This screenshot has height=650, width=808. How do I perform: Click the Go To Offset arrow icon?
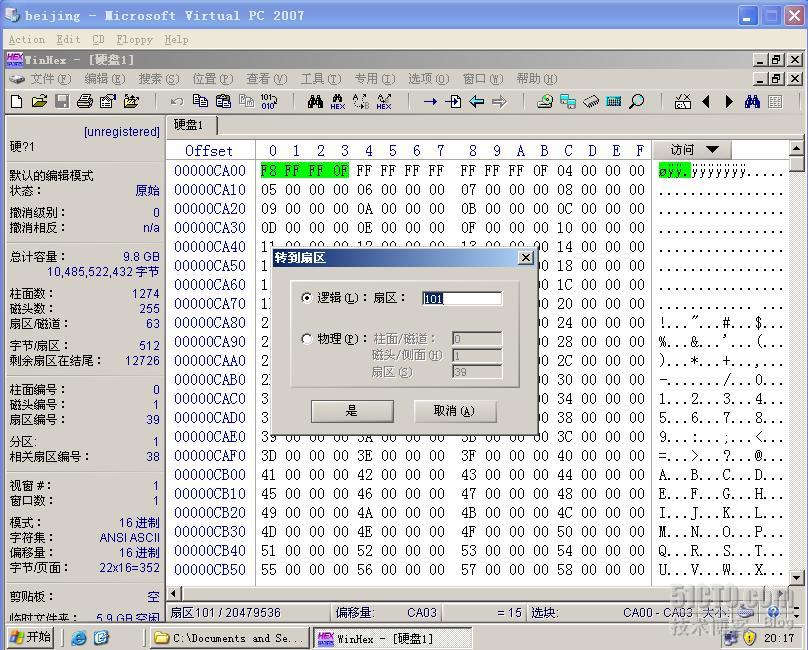click(x=430, y=102)
